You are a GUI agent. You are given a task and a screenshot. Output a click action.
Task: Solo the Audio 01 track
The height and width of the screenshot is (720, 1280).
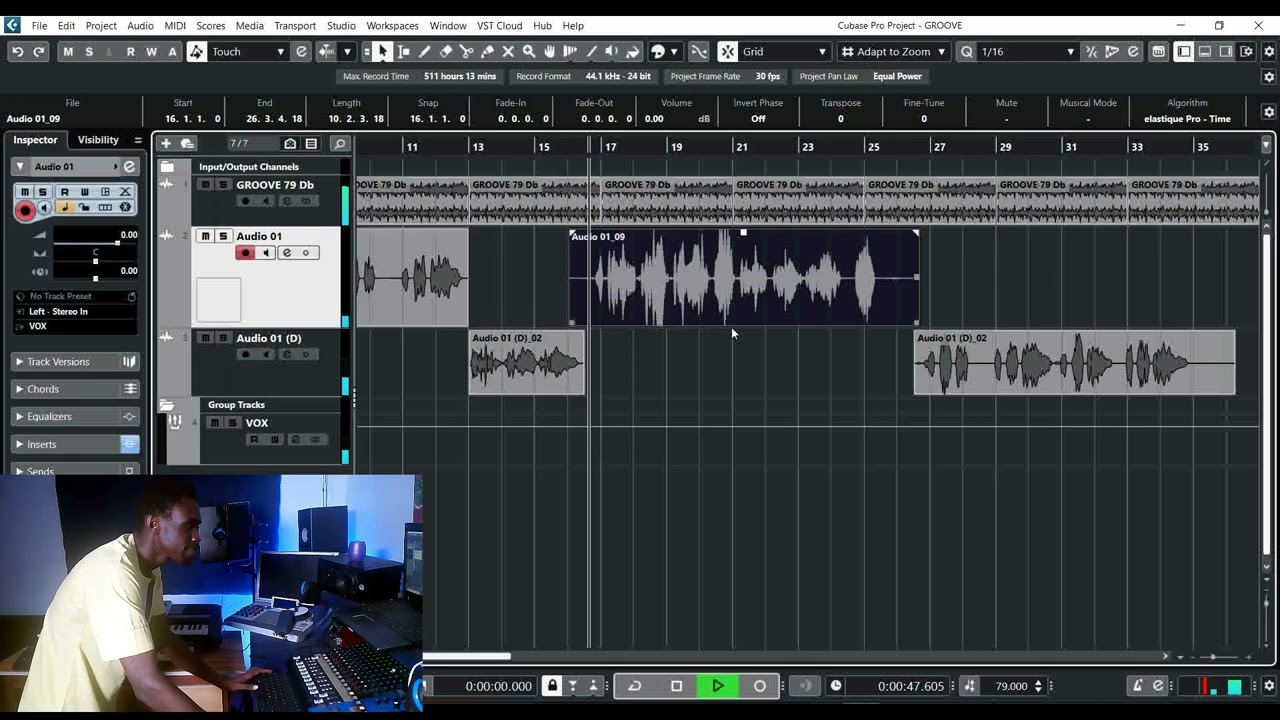click(223, 236)
